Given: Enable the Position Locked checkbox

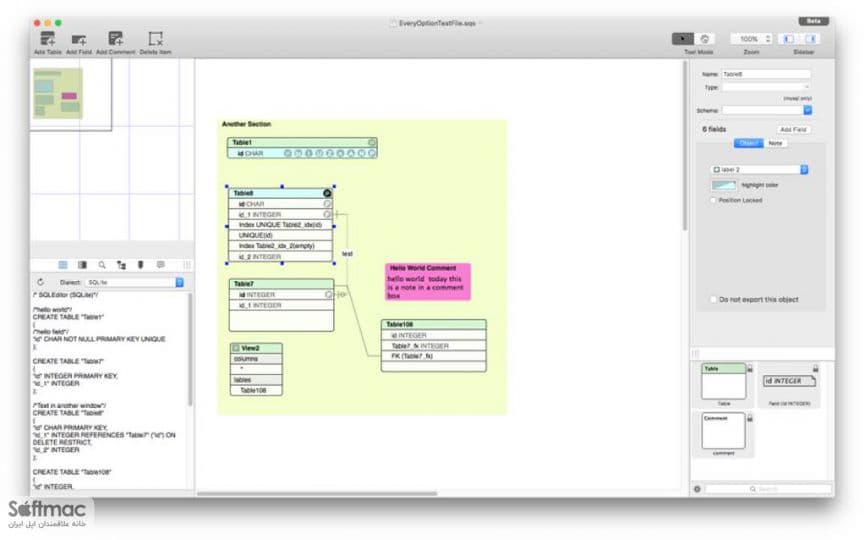Looking at the screenshot, I should [x=713, y=200].
